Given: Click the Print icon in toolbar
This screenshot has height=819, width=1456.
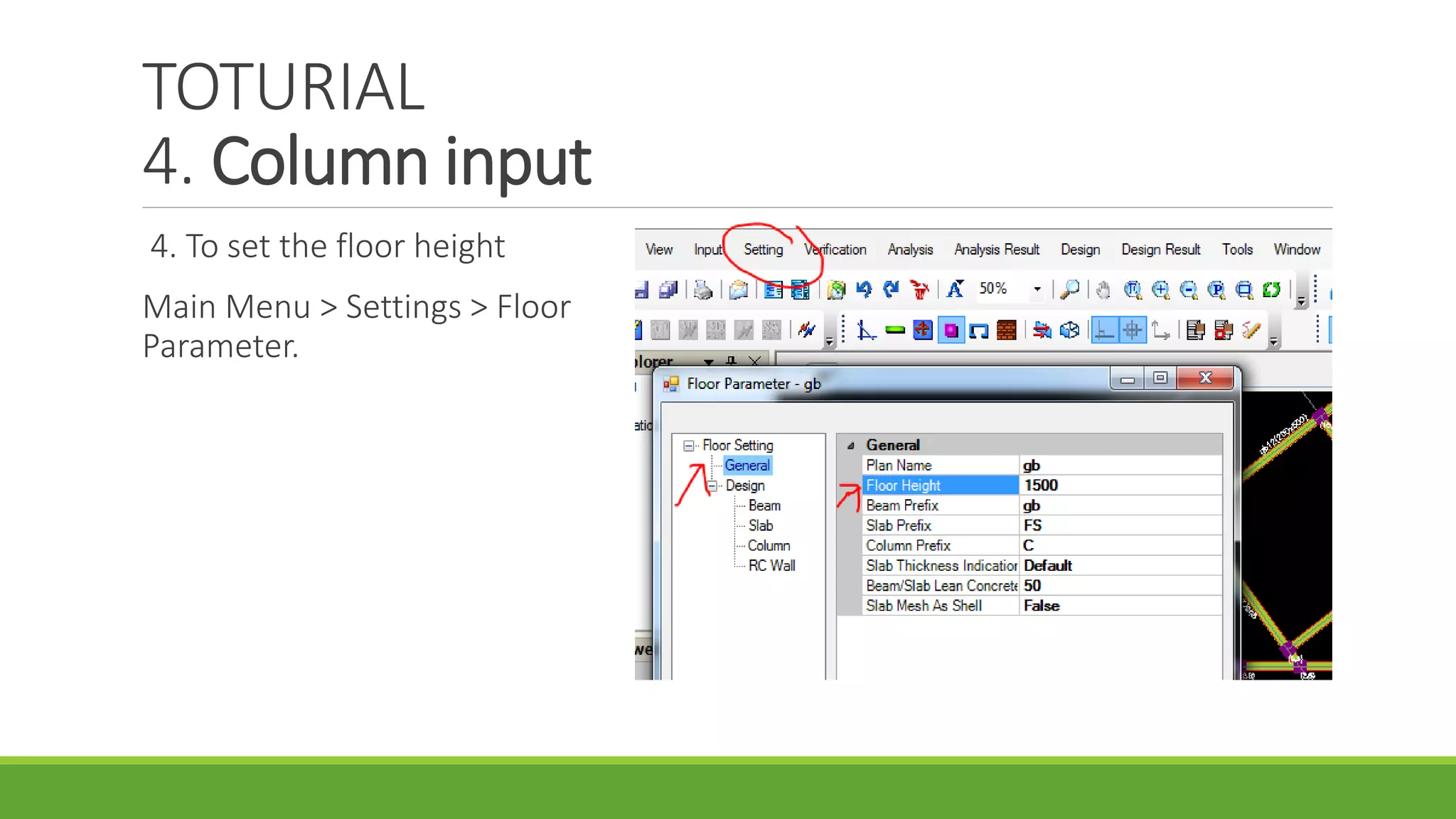Looking at the screenshot, I should point(702,289).
